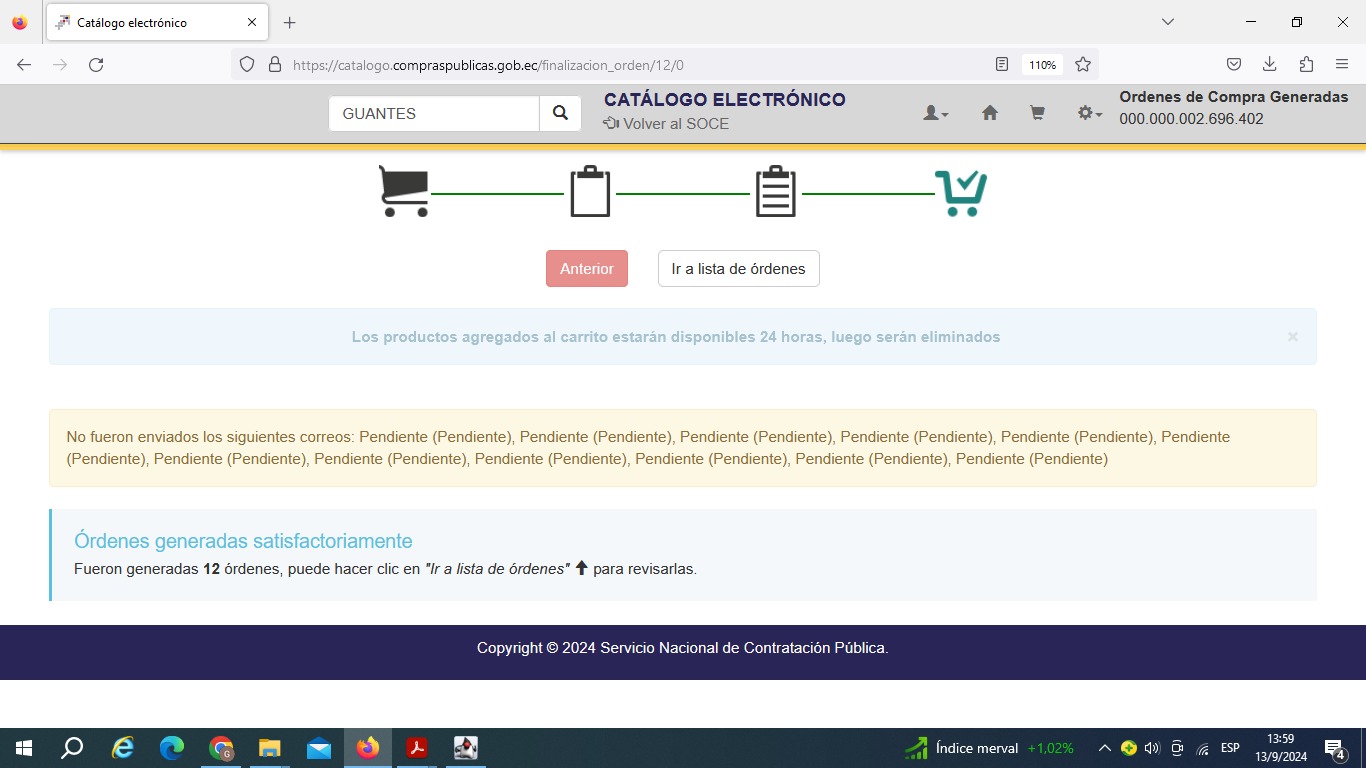Open the shopping cart icon in header
Image resolution: width=1366 pixels, height=768 pixels.
click(1037, 114)
